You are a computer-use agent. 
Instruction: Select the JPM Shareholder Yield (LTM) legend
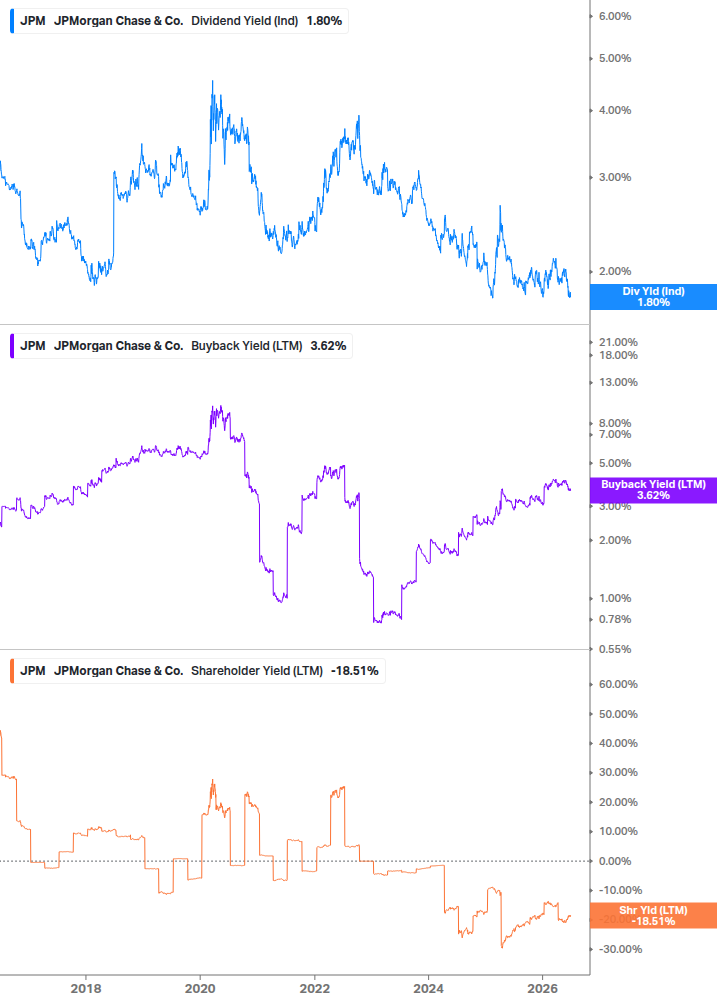coord(199,670)
